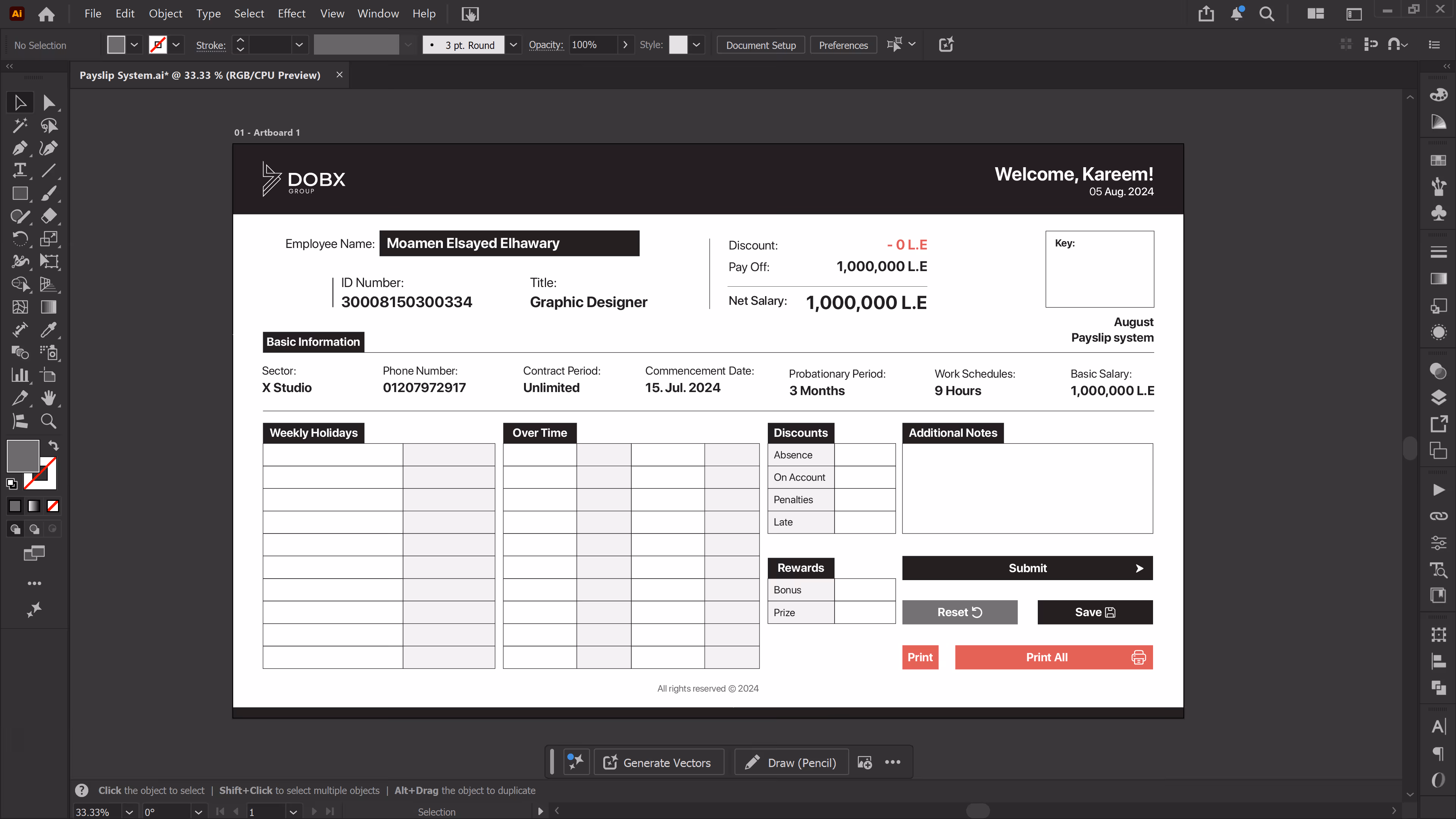Select the Lasso tool

click(49, 126)
